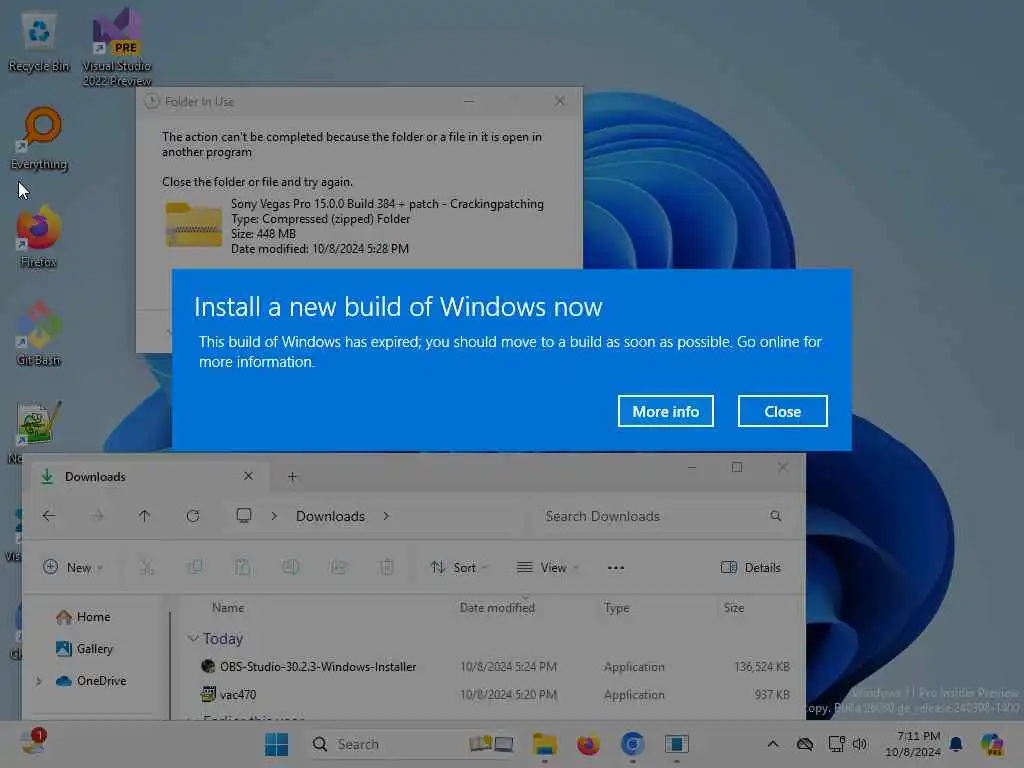Open the clock showing 7:11 PM

[913, 744]
